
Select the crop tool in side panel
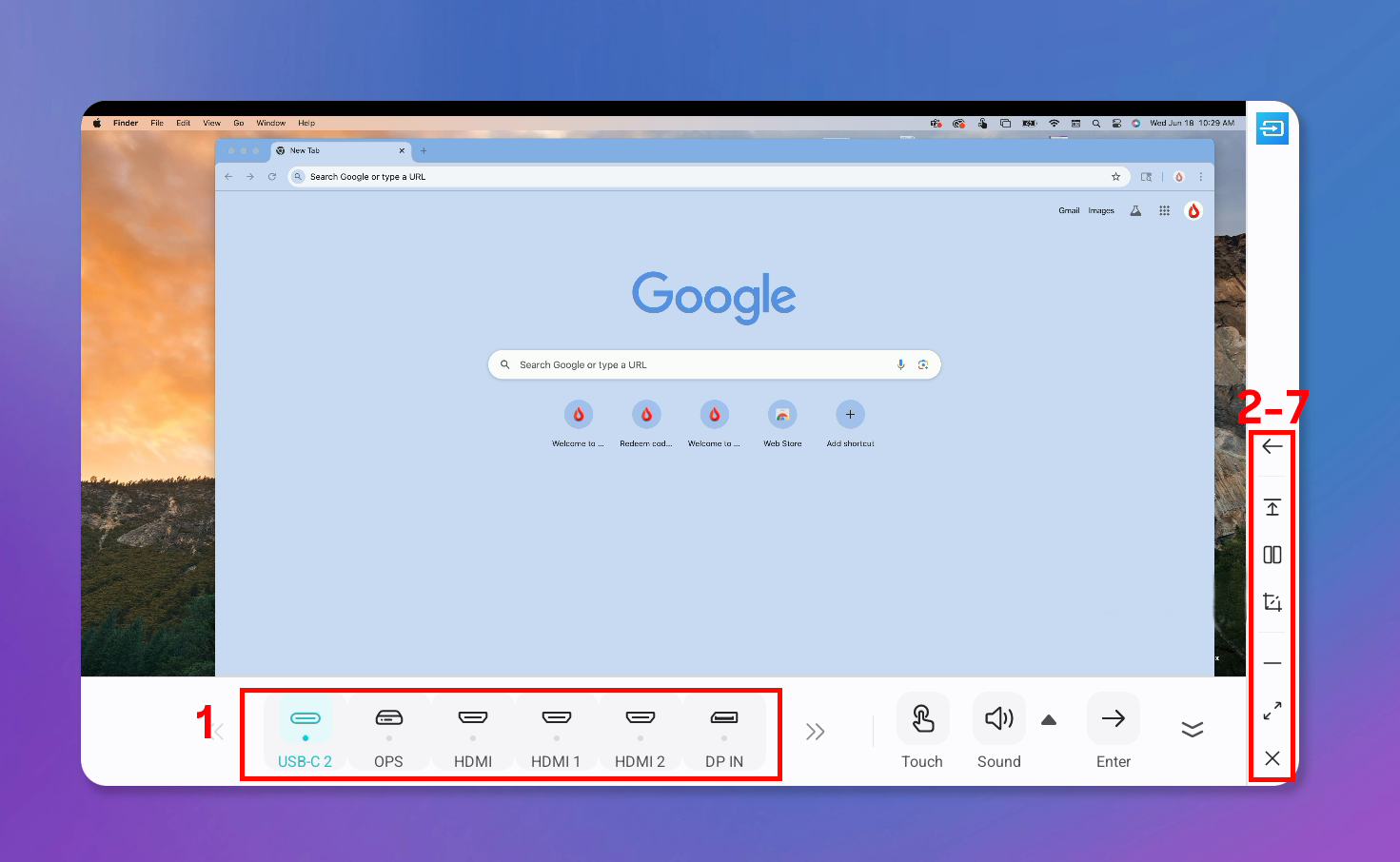(1272, 602)
